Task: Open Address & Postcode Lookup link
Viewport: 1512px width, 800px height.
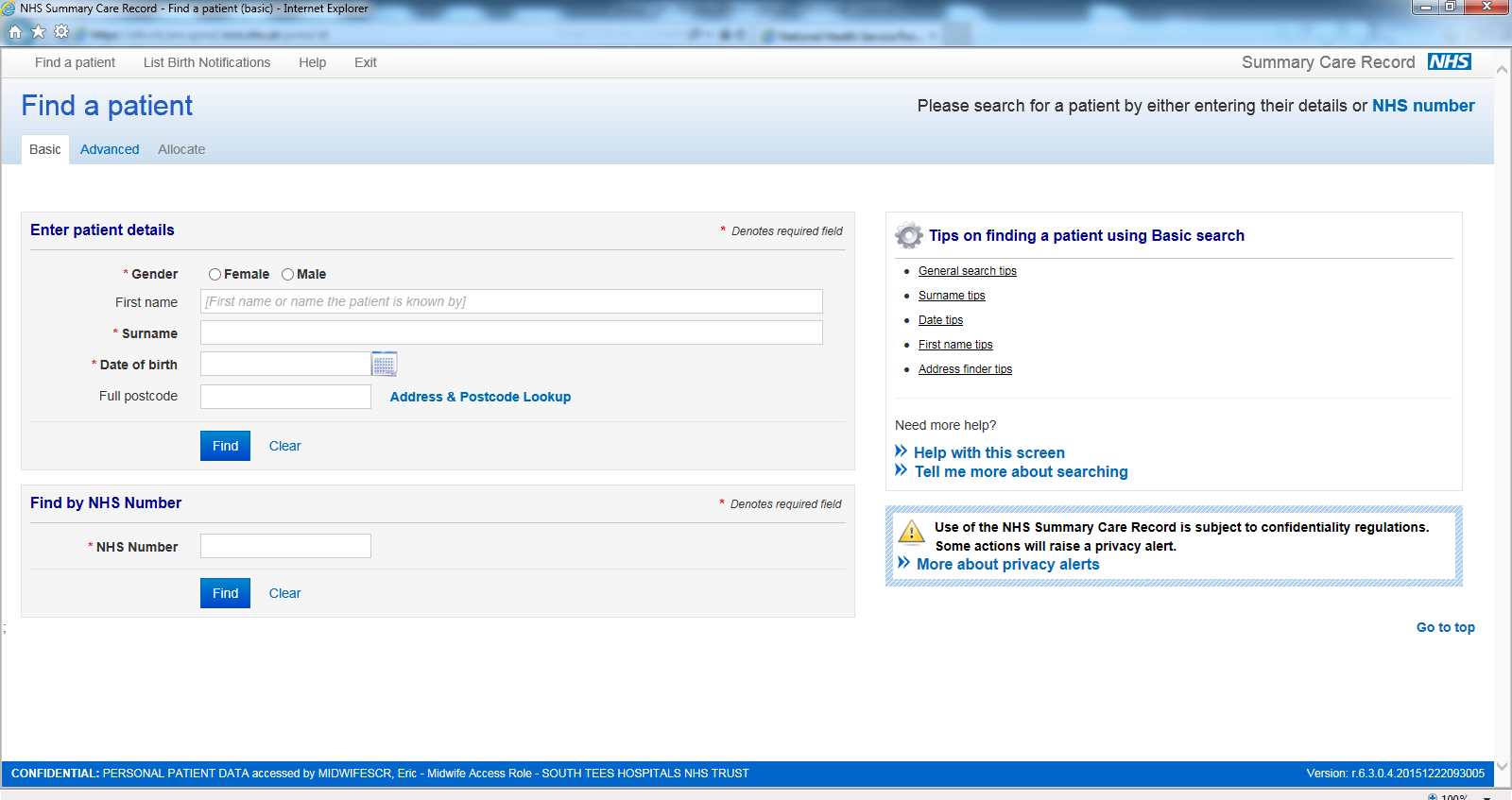Action: [480, 397]
